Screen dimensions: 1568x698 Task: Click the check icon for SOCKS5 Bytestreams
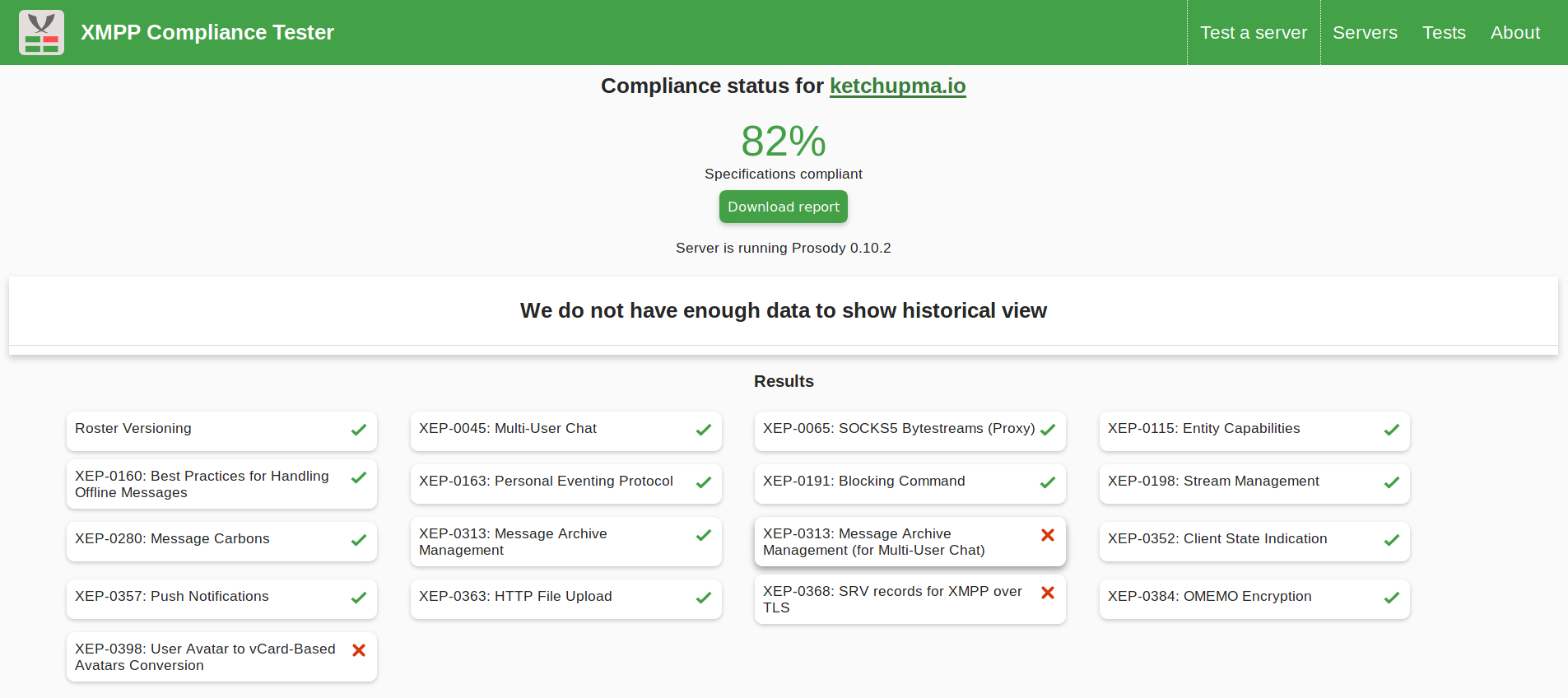point(1048,430)
